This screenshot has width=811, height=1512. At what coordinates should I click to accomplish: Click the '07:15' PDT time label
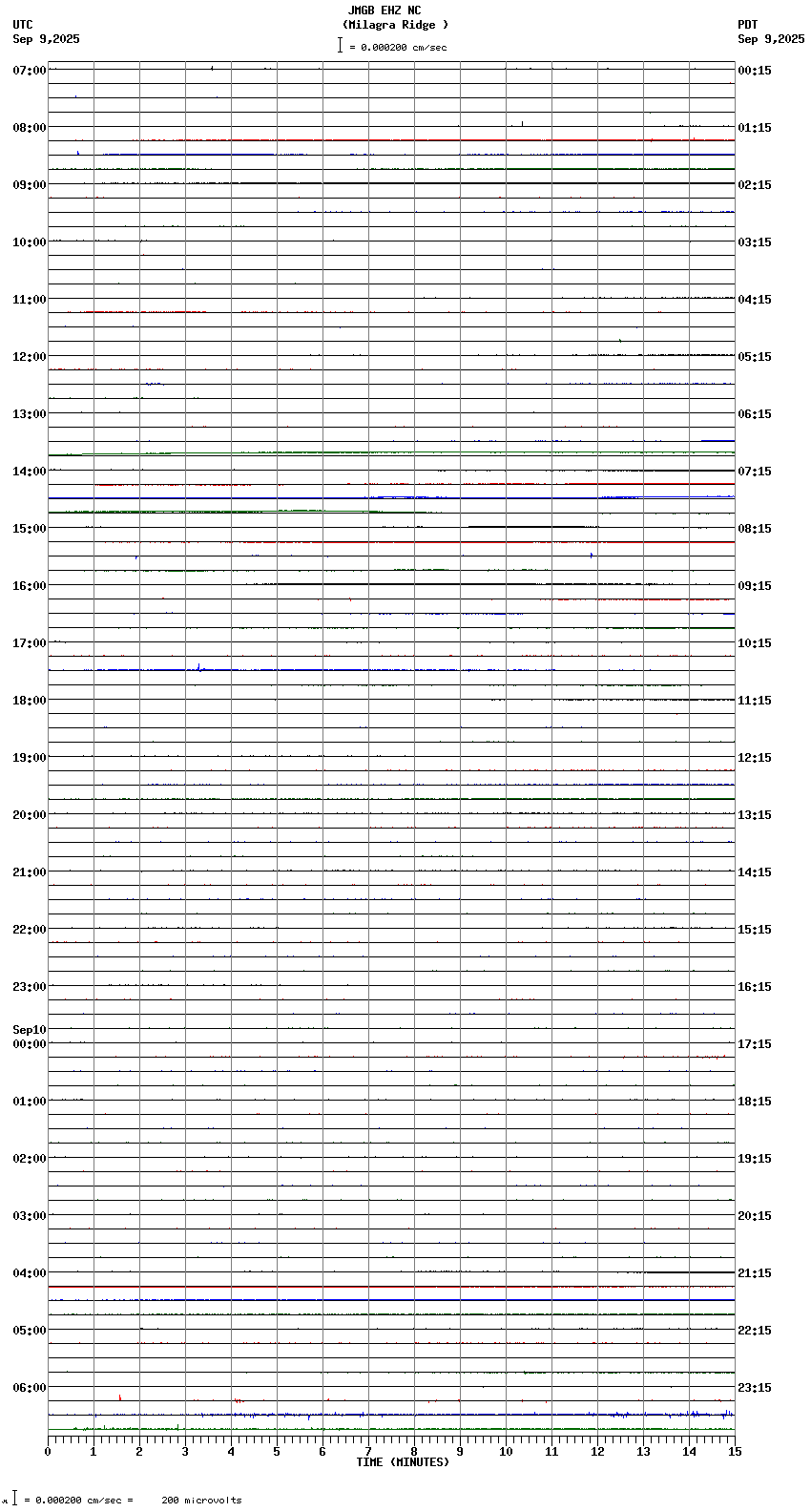(755, 472)
